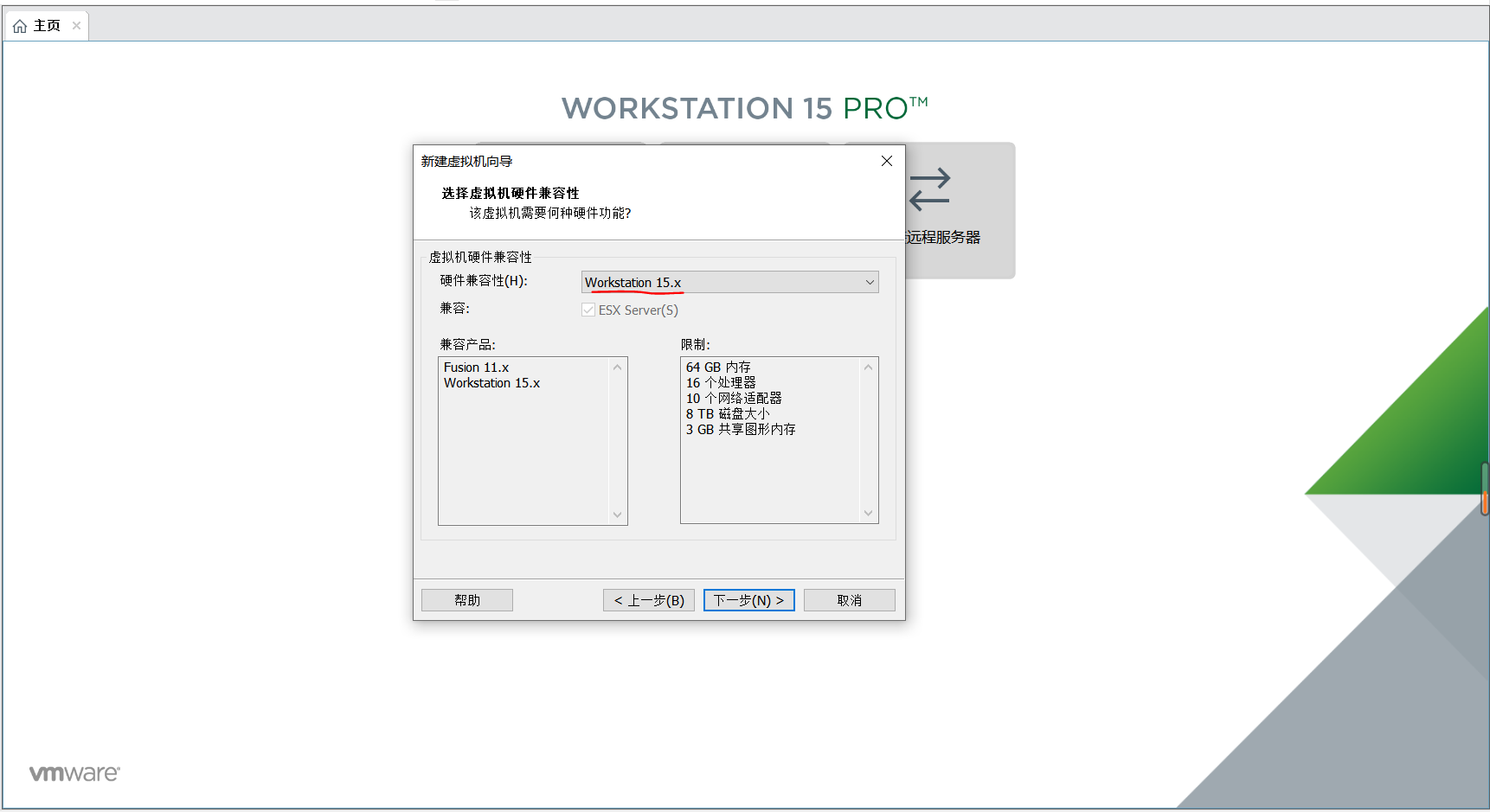Select Fusion 11.x in compatible products list
Viewport: 1490px width, 812px height.
coord(476,368)
